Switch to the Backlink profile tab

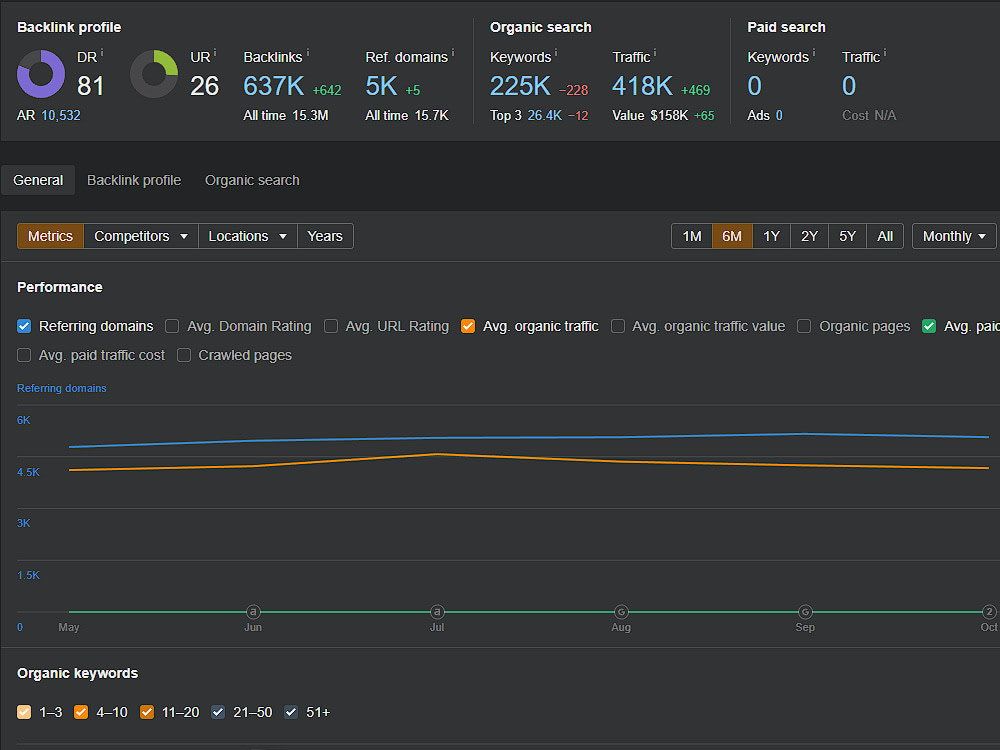tap(134, 180)
